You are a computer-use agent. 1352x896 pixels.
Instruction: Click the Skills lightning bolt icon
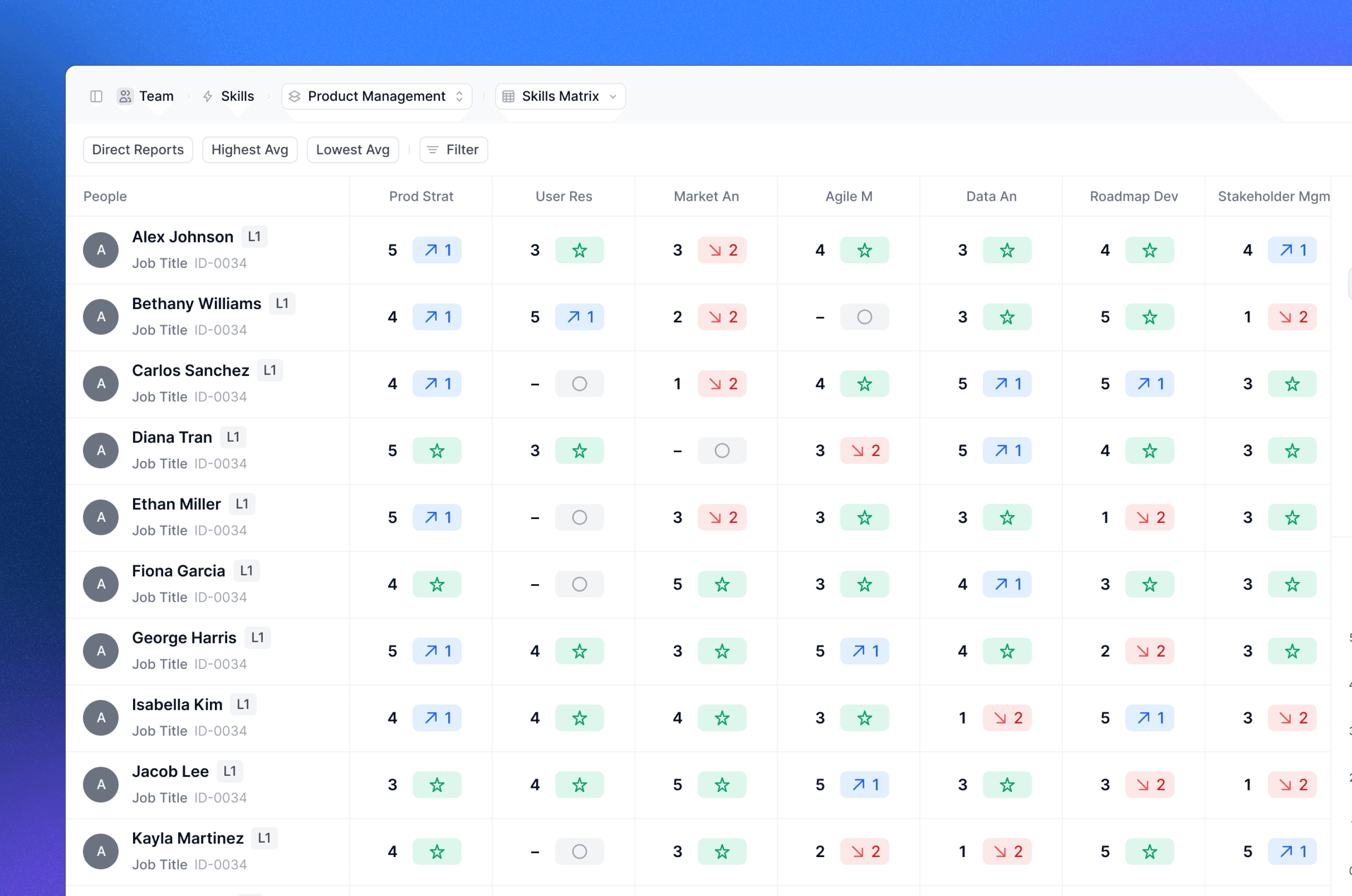click(208, 96)
